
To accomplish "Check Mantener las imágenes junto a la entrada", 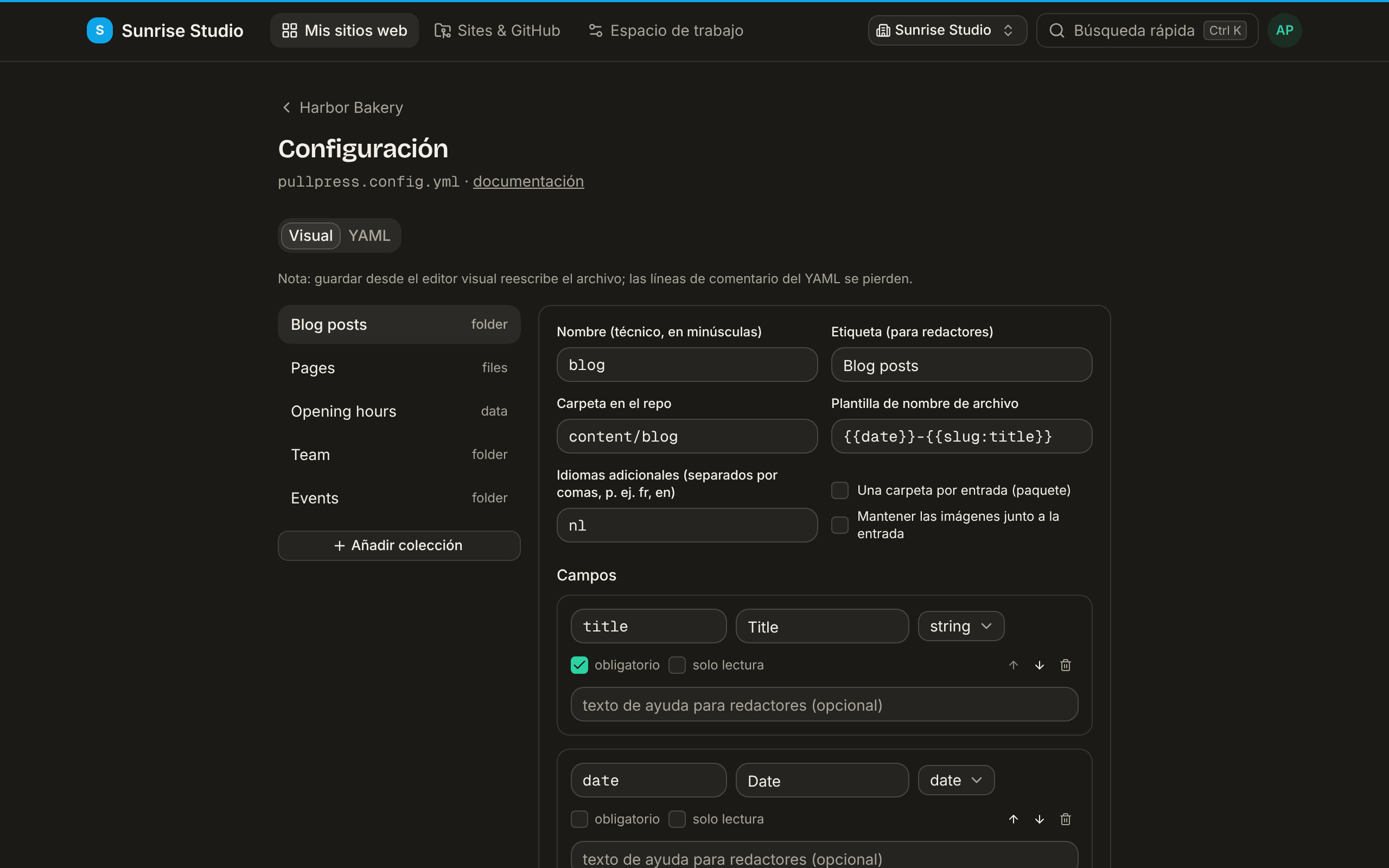I will 840,525.
